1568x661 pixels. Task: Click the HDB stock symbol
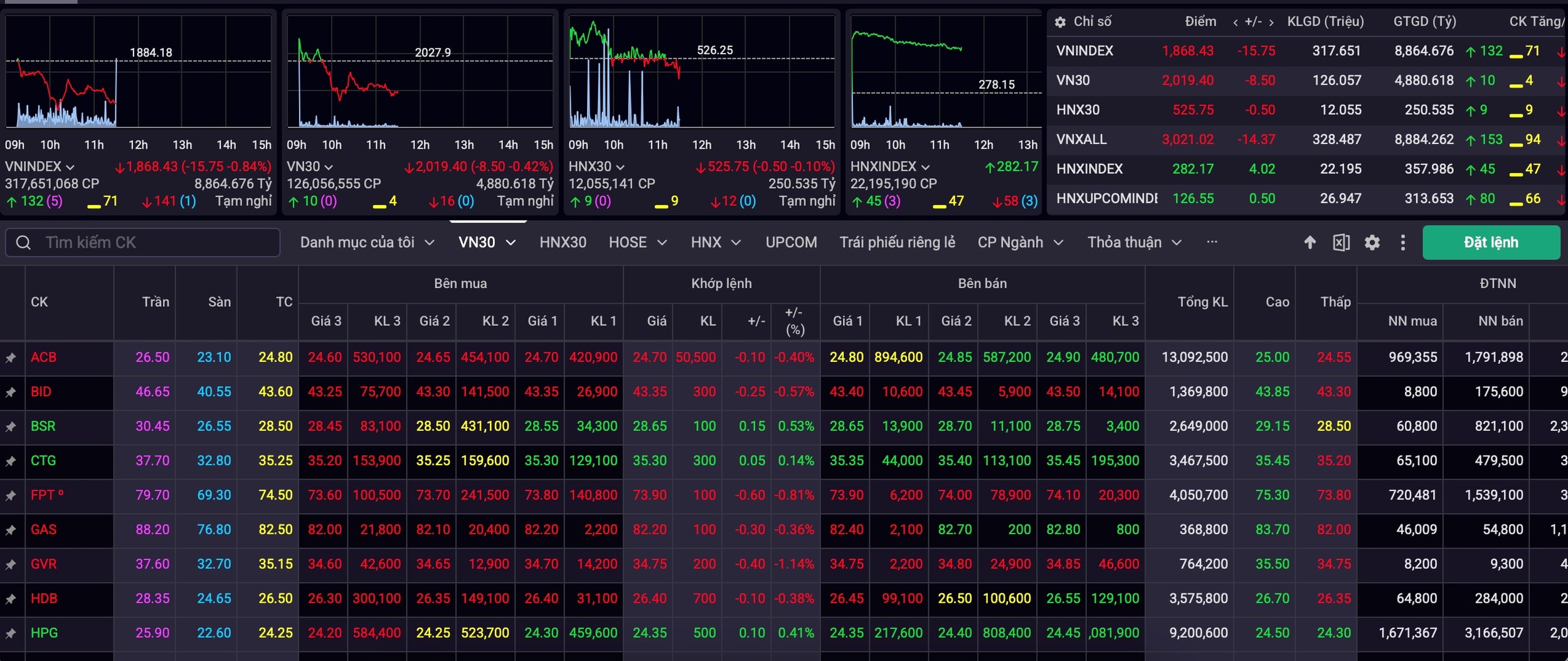44,599
